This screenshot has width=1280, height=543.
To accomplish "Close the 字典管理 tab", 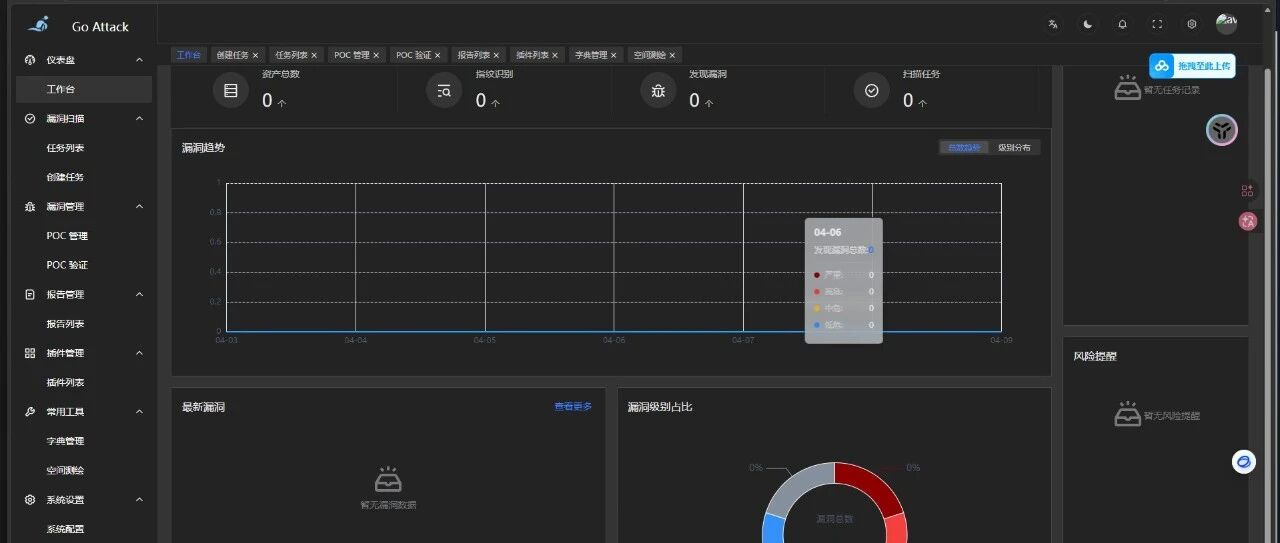I will tap(614, 55).
